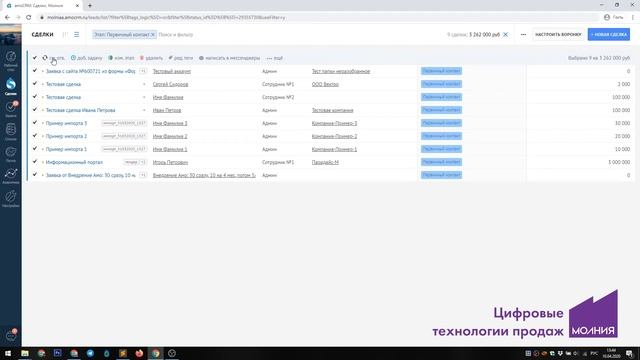This screenshot has height=360, width=640.
Task: Open Списки section in left sidebar
Action: 11,131
